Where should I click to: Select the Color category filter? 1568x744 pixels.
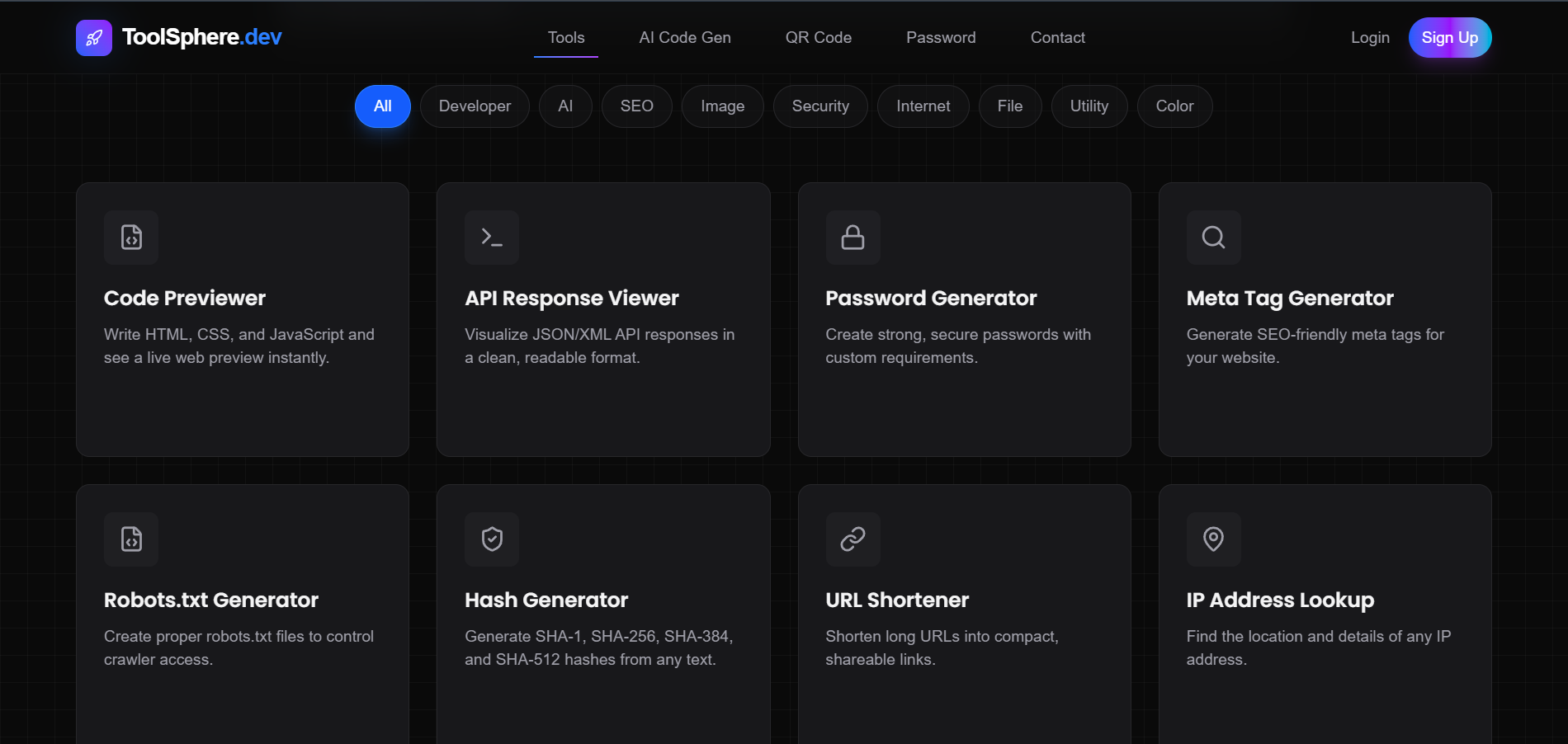pyautogui.click(x=1174, y=106)
